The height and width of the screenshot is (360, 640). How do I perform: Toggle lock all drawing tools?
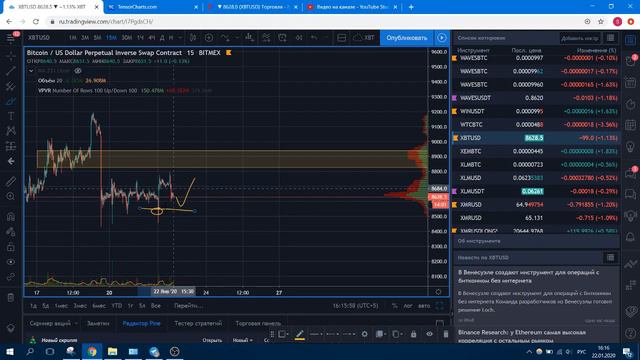(x=11, y=247)
